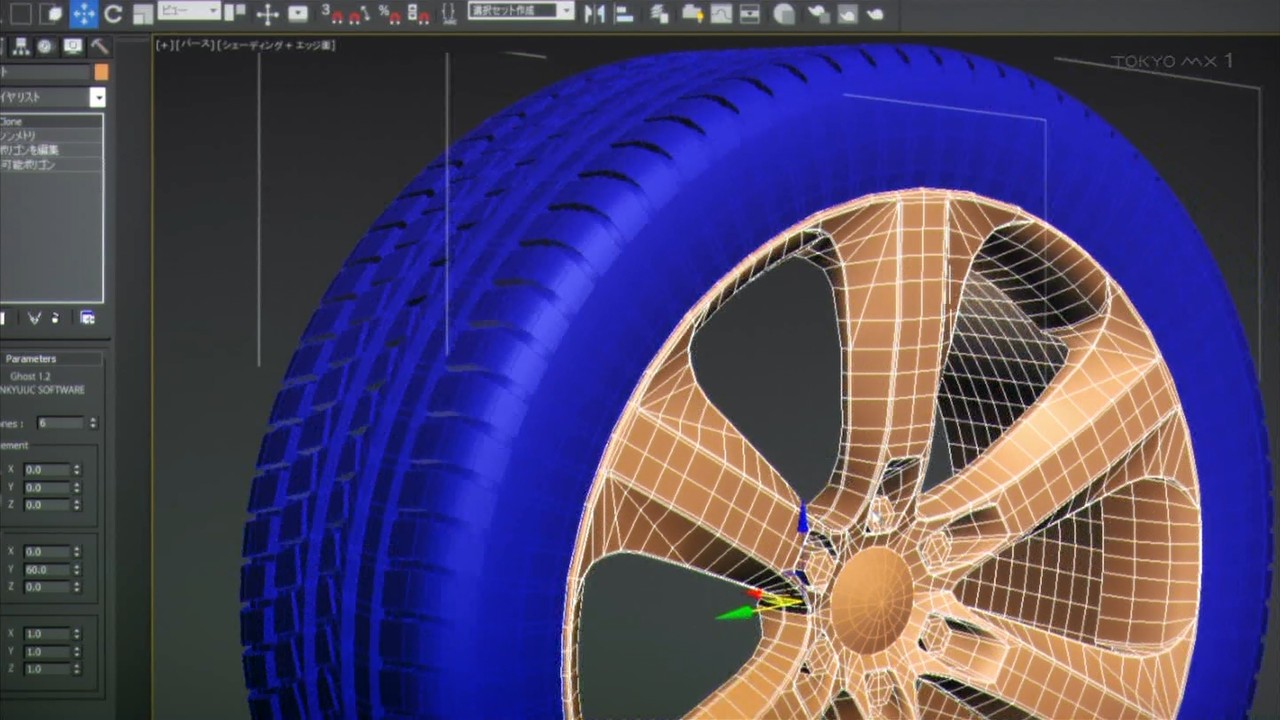The width and height of the screenshot is (1280, 720).
Task: Click the green Y axis gizmo arrow
Action: [x=733, y=611]
